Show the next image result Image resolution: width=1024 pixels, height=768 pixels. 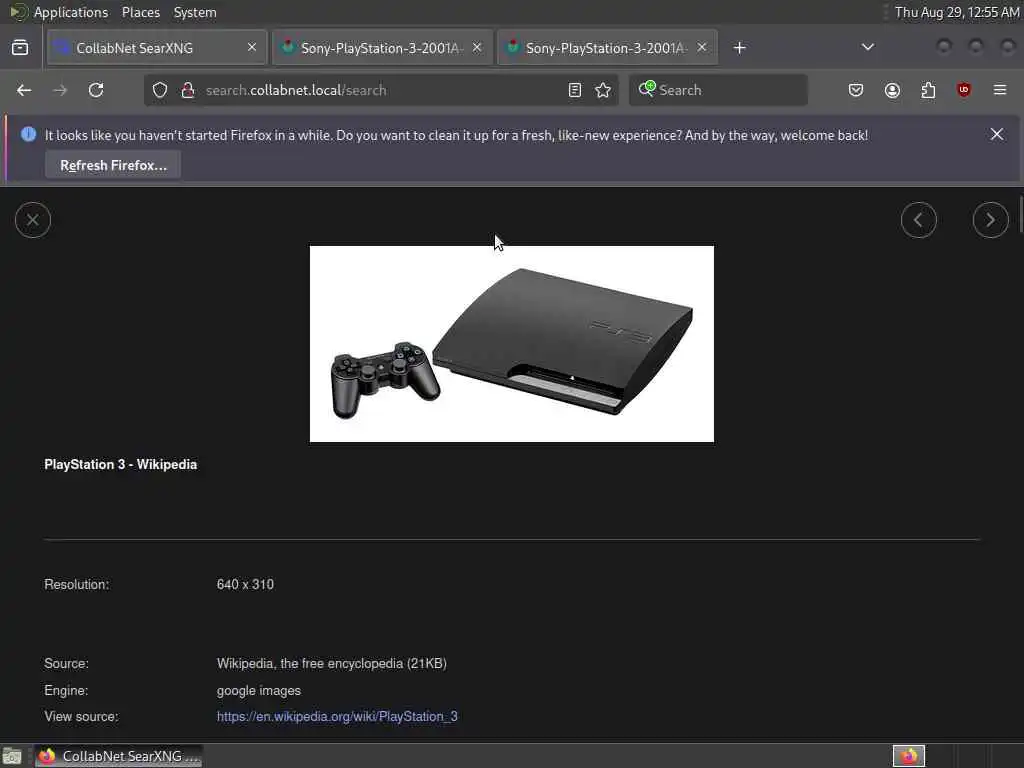click(990, 220)
